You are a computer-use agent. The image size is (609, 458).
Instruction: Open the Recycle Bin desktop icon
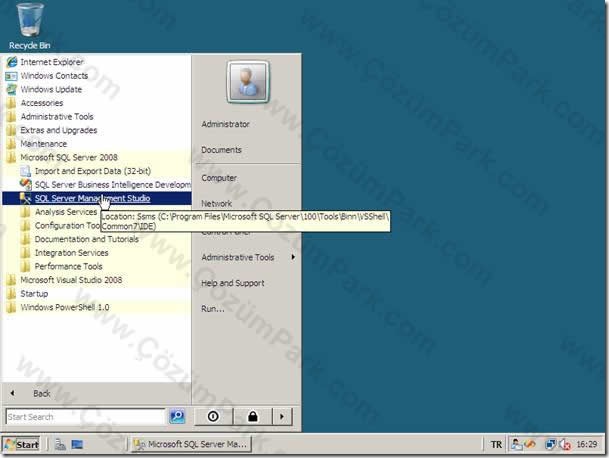point(30,26)
